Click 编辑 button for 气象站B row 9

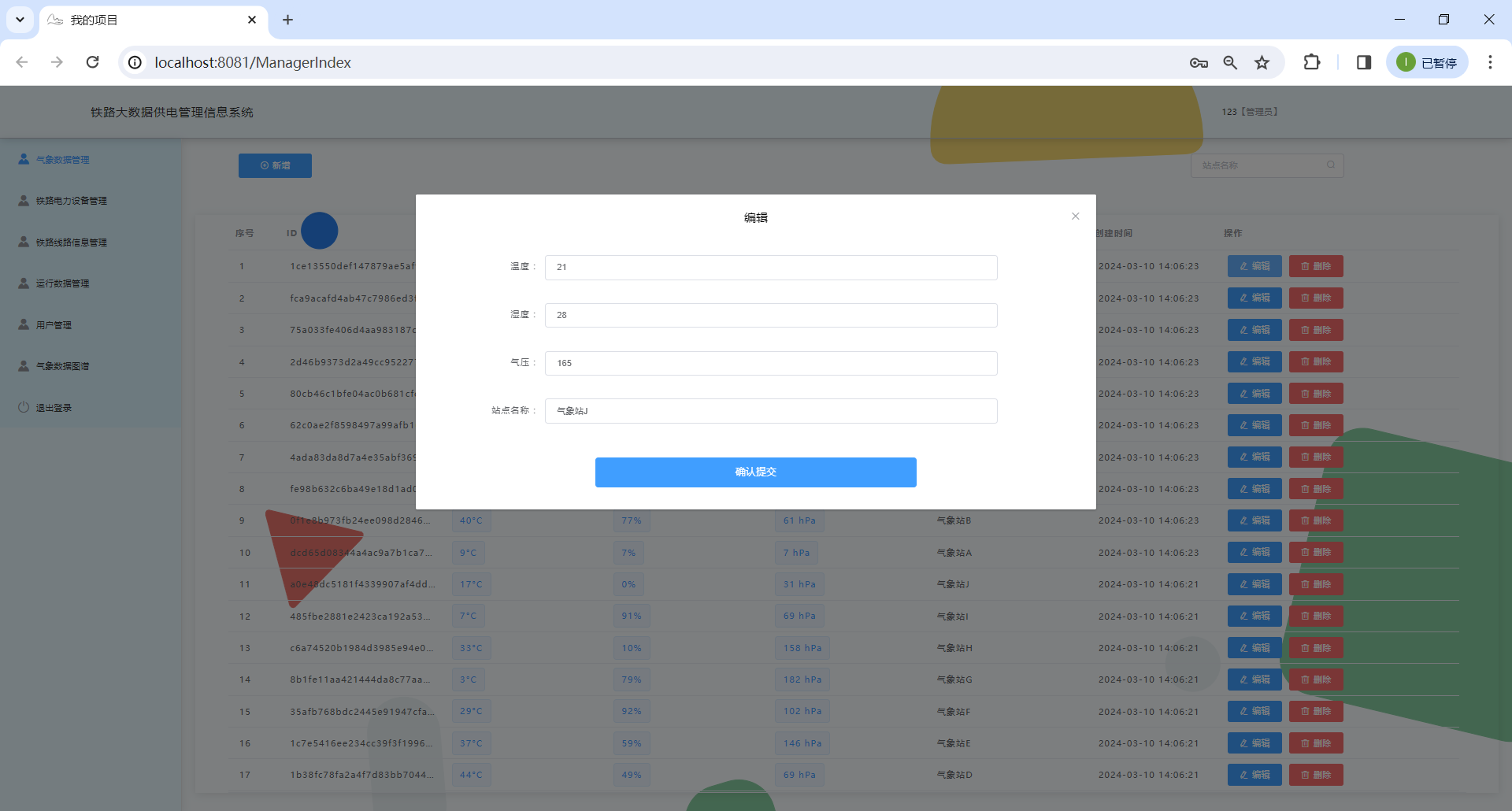tap(1254, 520)
